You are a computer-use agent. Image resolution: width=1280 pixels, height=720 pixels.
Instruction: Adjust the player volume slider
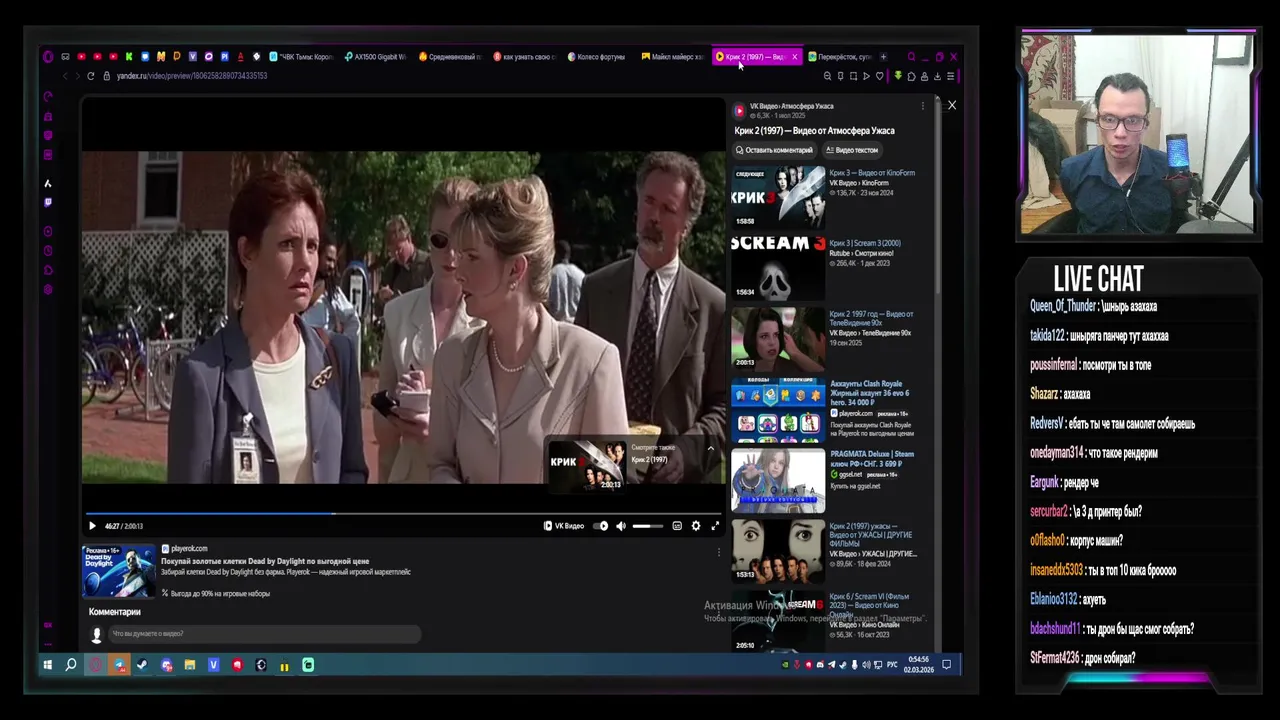(x=647, y=526)
